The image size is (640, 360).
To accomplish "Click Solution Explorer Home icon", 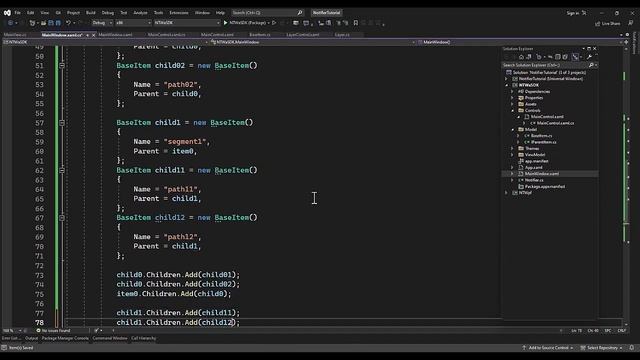I will click(x=521, y=57).
